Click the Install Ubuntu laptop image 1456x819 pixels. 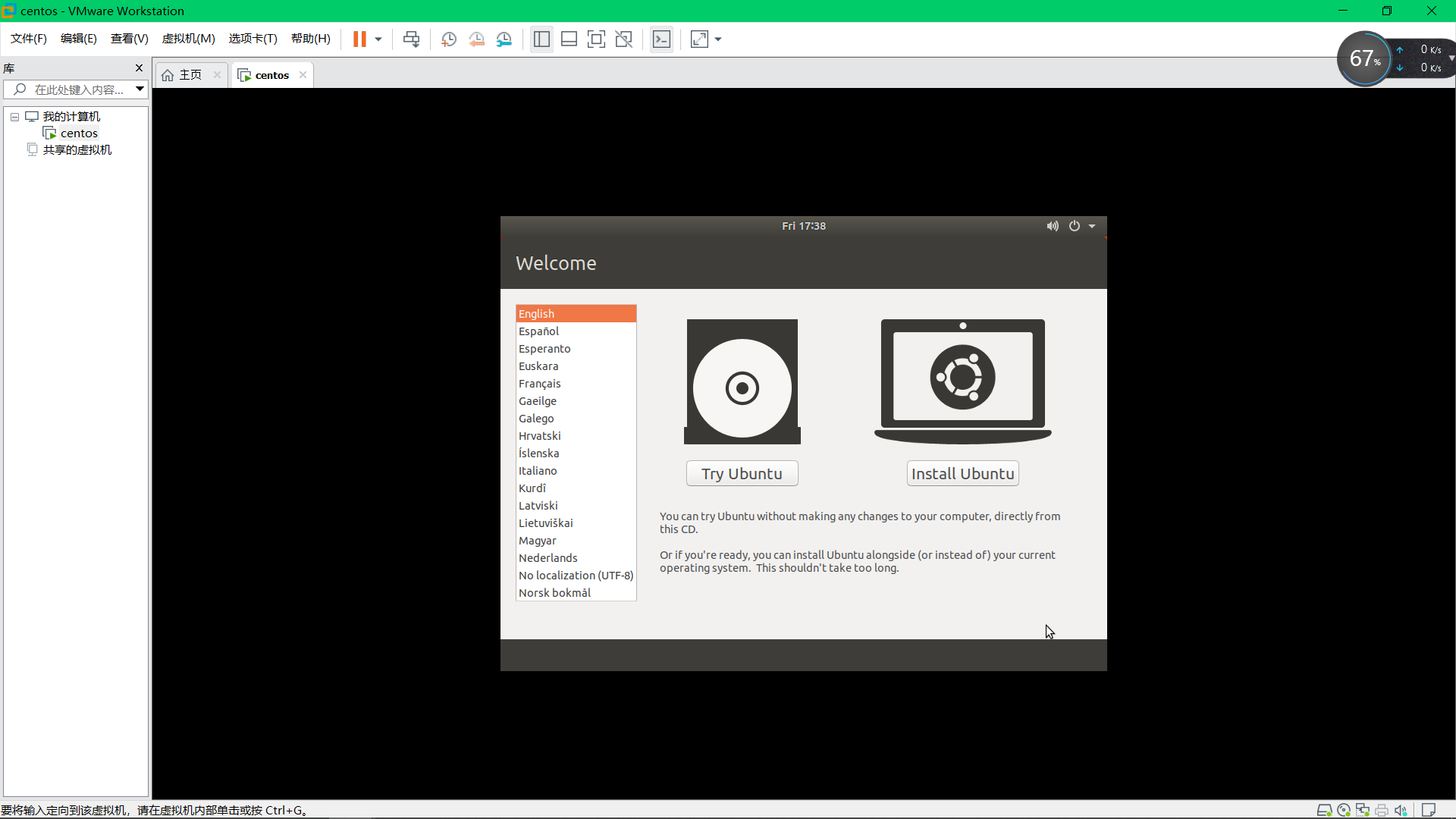962,381
